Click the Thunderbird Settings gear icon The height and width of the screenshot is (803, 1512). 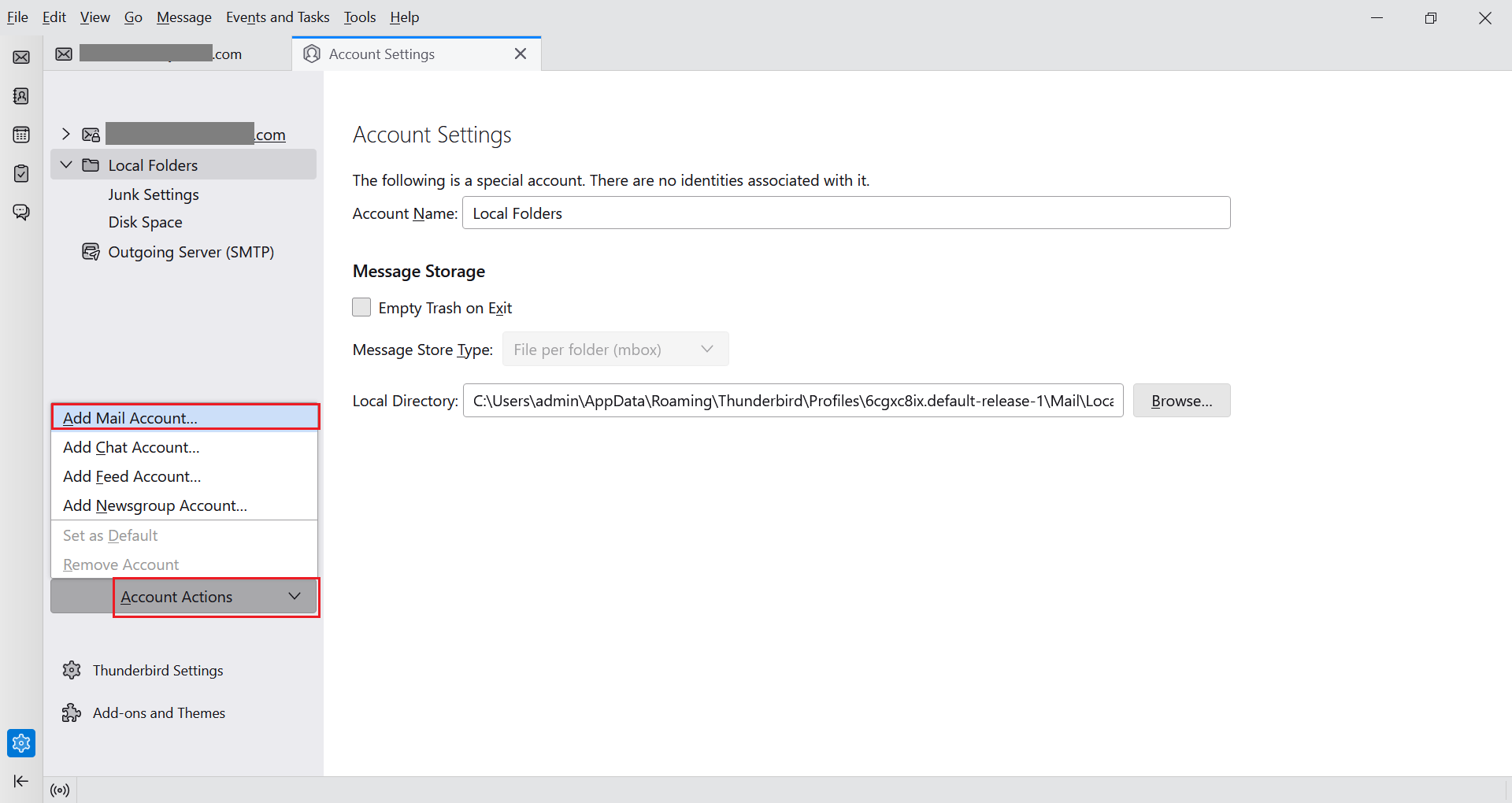(x=72, y=670)
